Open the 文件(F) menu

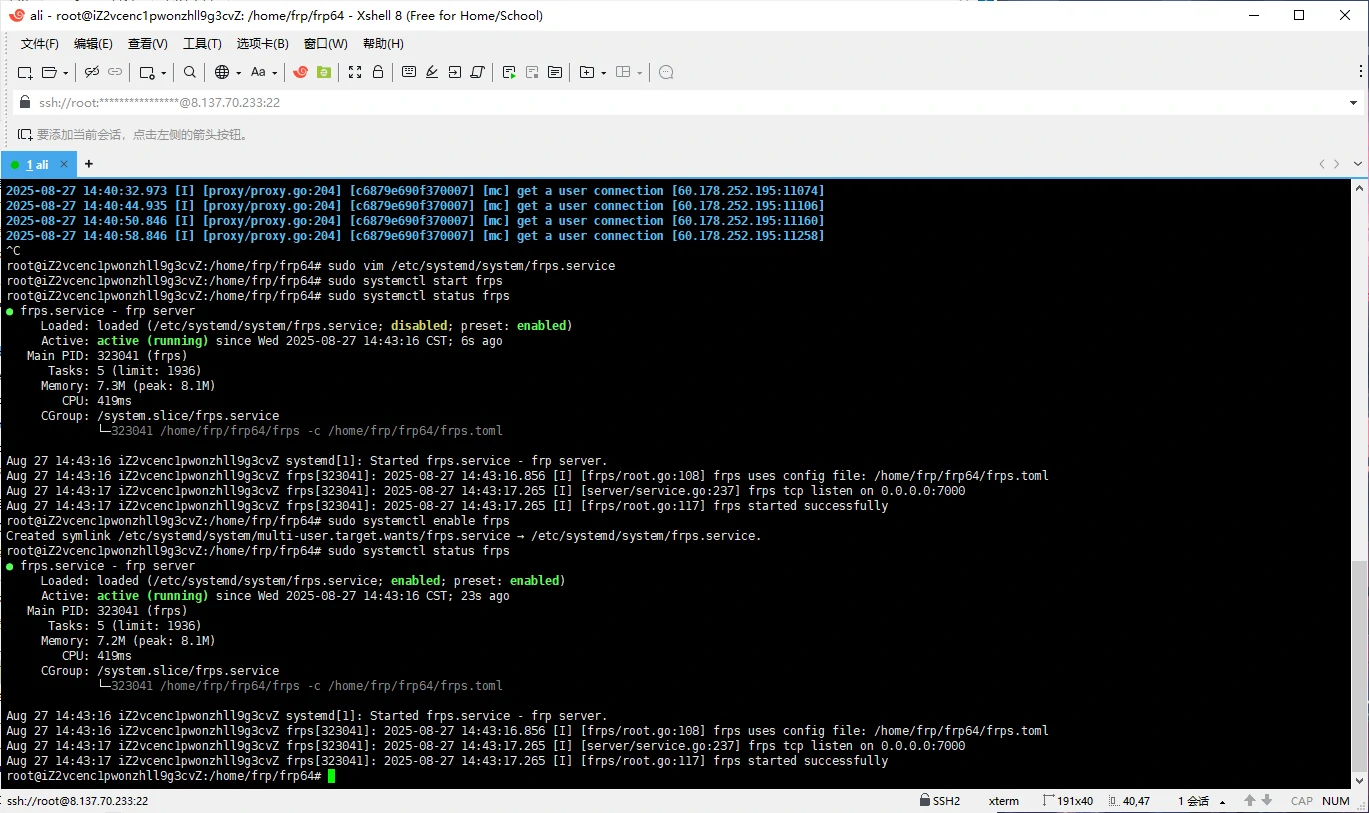(x=40, y=44)
